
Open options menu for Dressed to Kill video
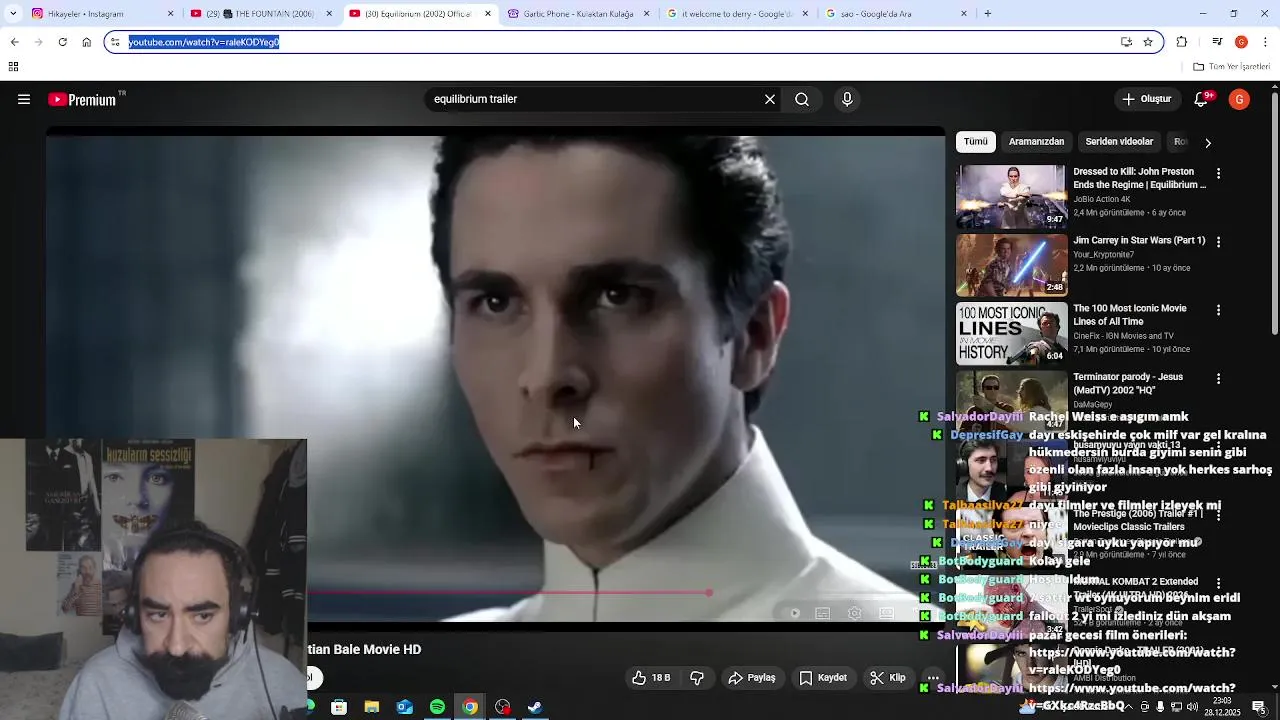click(1218, 173)
